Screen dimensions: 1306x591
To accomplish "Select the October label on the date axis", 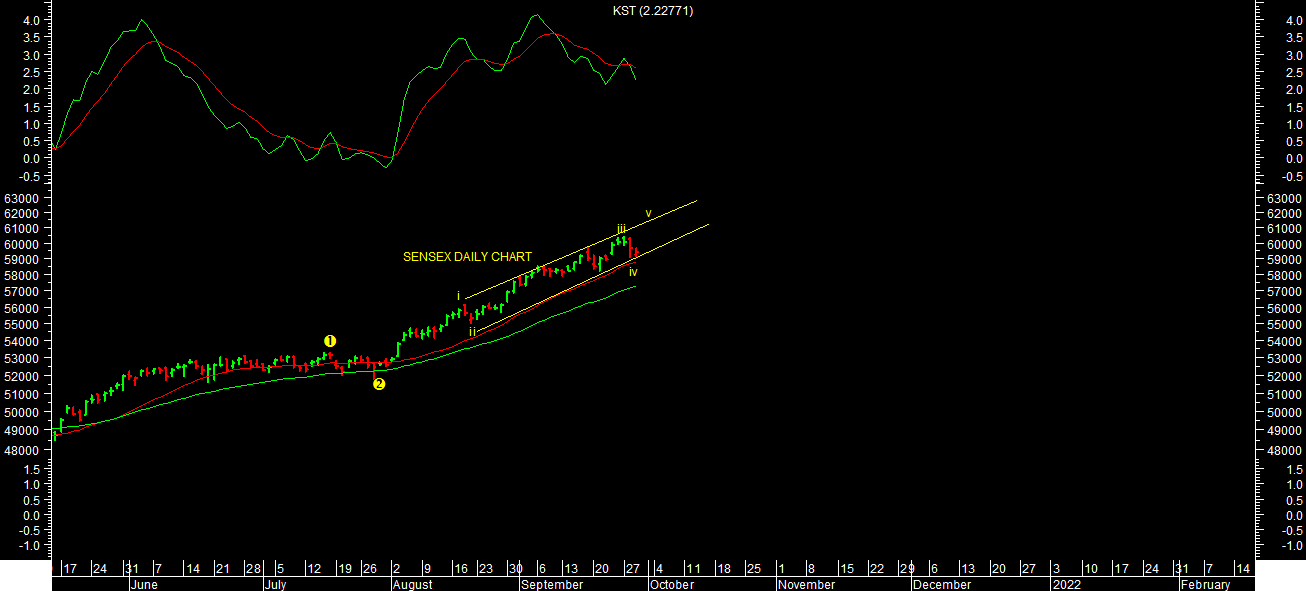I will [671, 584].
